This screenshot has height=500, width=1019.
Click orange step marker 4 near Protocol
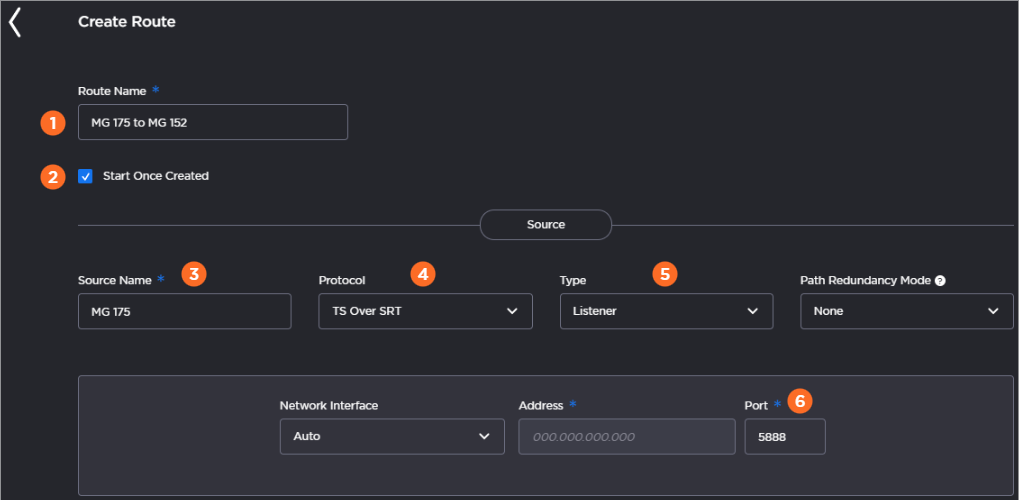pos(423,274)
